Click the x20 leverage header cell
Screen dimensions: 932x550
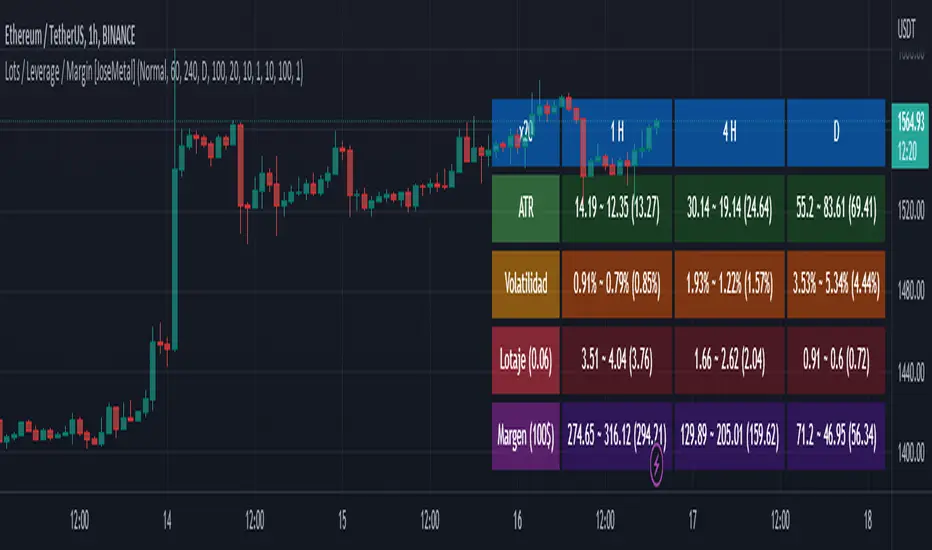click(x=526, y=132)
